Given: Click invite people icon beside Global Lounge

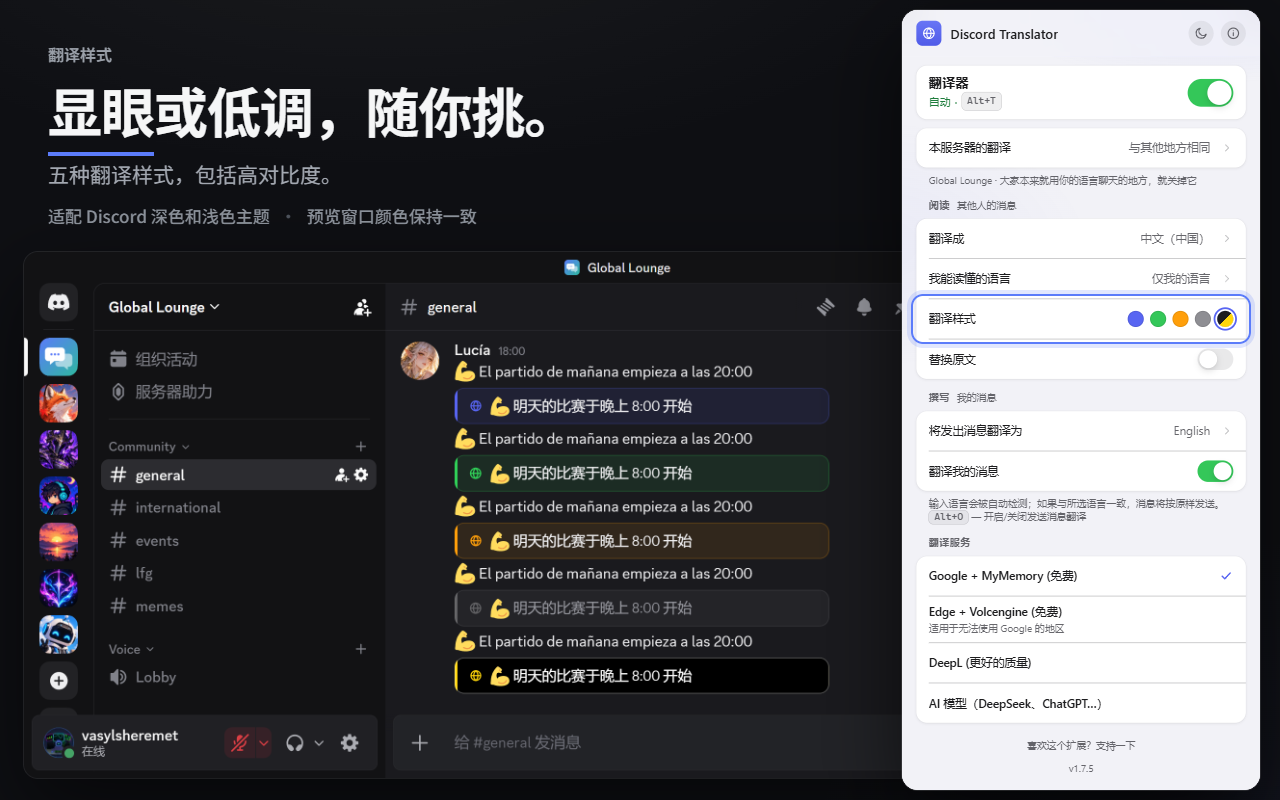Looking at the screenshot, I should tap(363, 307).
